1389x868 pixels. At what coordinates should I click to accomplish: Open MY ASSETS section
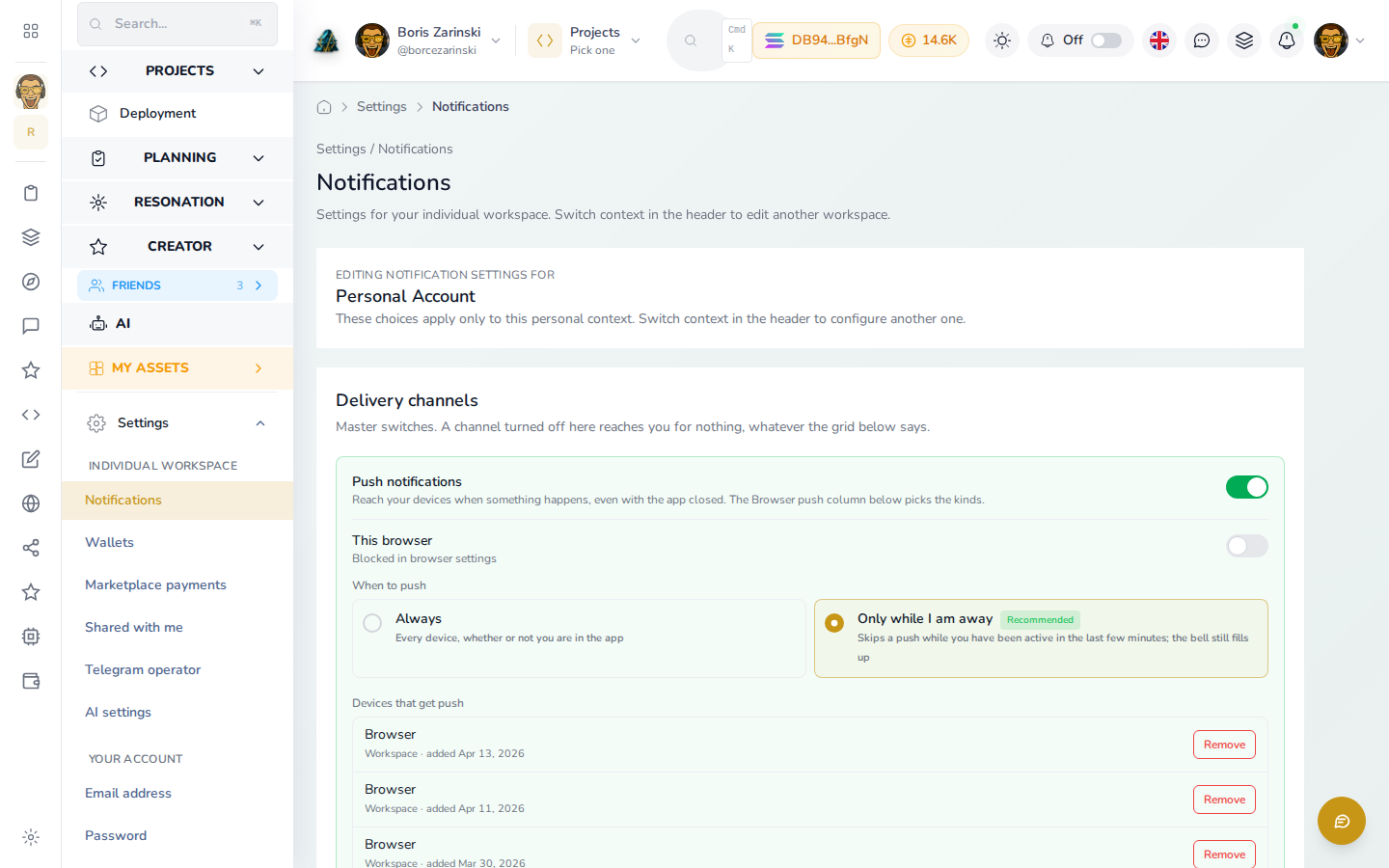177,368
